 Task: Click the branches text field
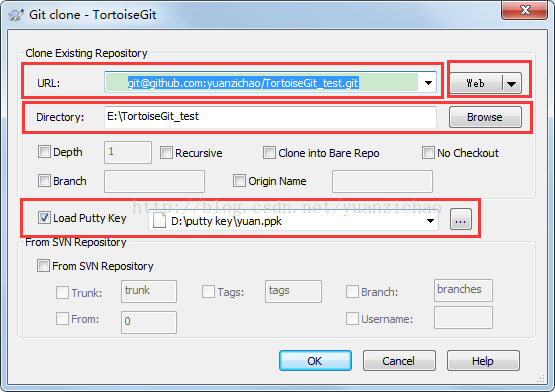click(463, 290)
